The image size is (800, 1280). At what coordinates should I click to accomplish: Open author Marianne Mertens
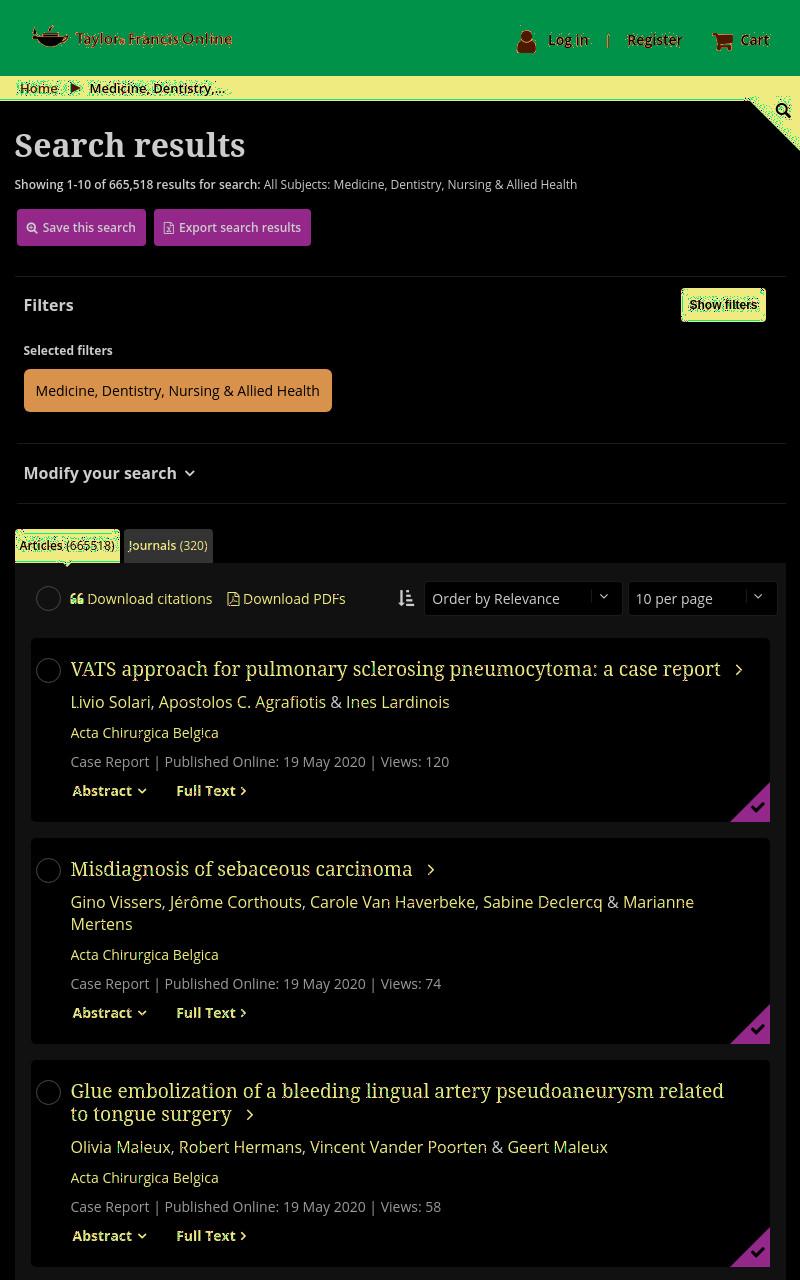(x=382, y=913)
